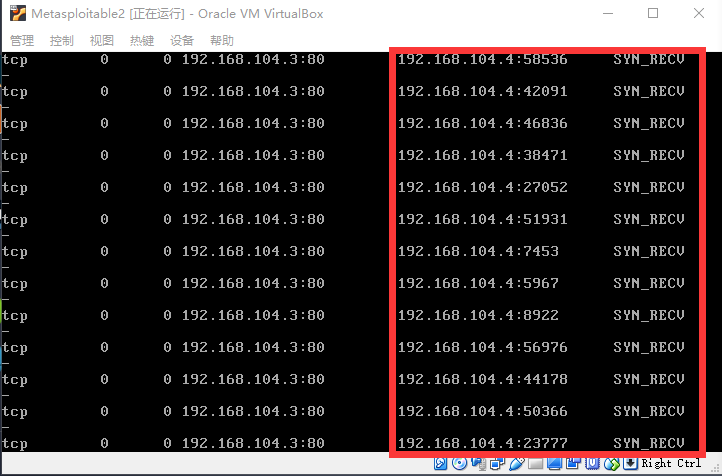
Task: Click foreign address 192.168.104.4:51931
Action: pyautogui.click(x=483, y=219)
